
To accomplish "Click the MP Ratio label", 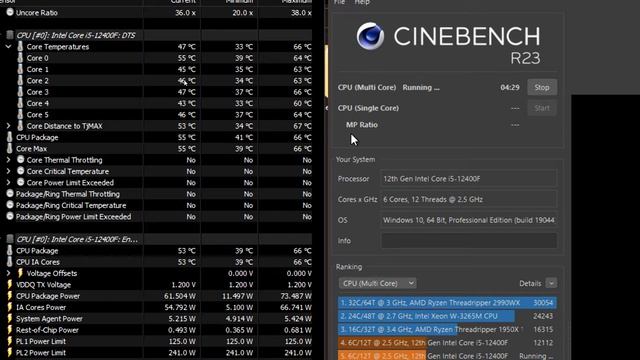I will click(x=362, y=125).
